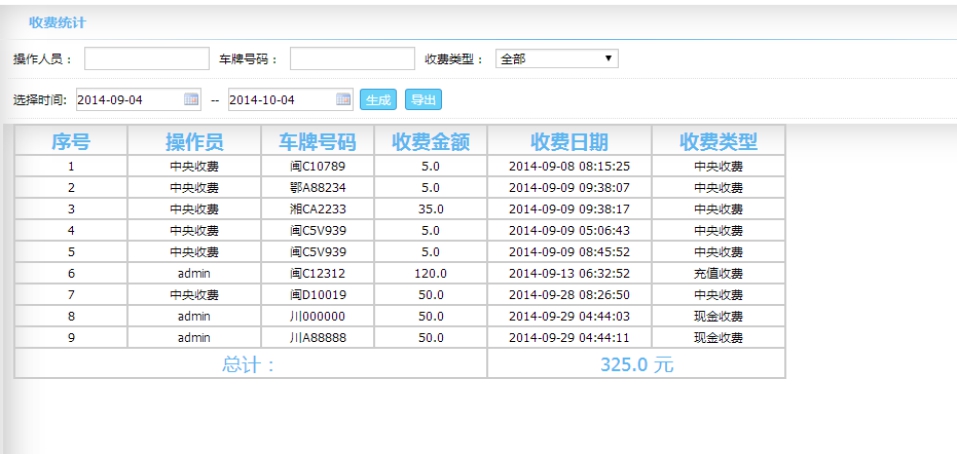Click the 序号 column header
The width and height of the screenshot is (958, 455).
click(71, 141)
